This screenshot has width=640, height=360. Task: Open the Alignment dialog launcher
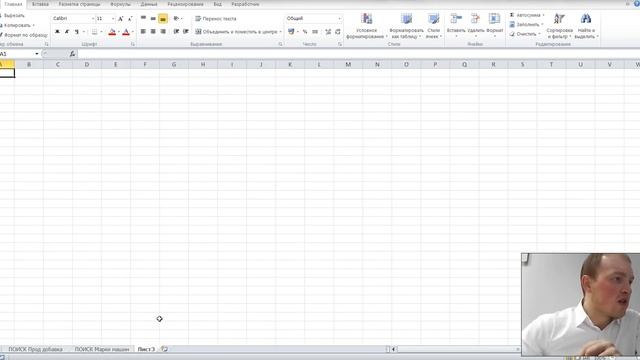[280, 44]
